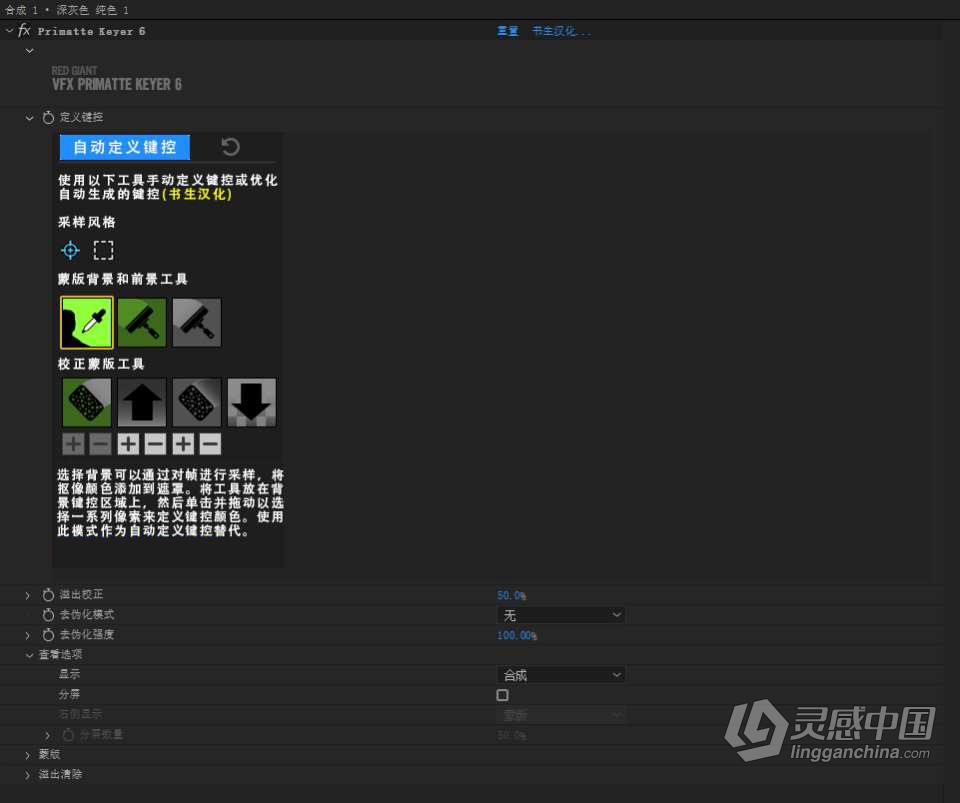Expand the 溢出清除 group
The height and width of the screenshot is (803, 960).
pos(28,775)
